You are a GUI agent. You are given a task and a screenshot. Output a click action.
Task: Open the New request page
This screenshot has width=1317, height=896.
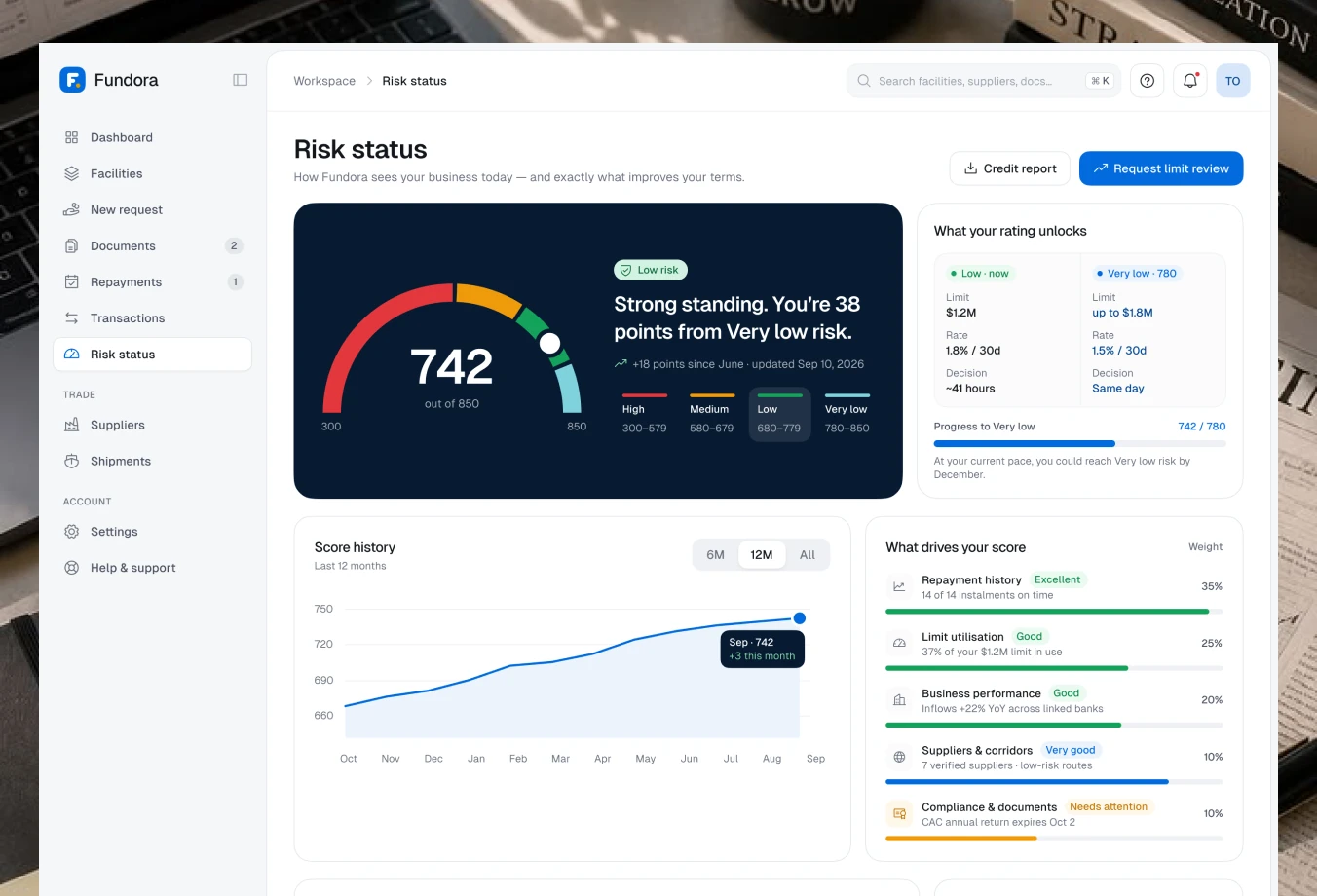152,209
